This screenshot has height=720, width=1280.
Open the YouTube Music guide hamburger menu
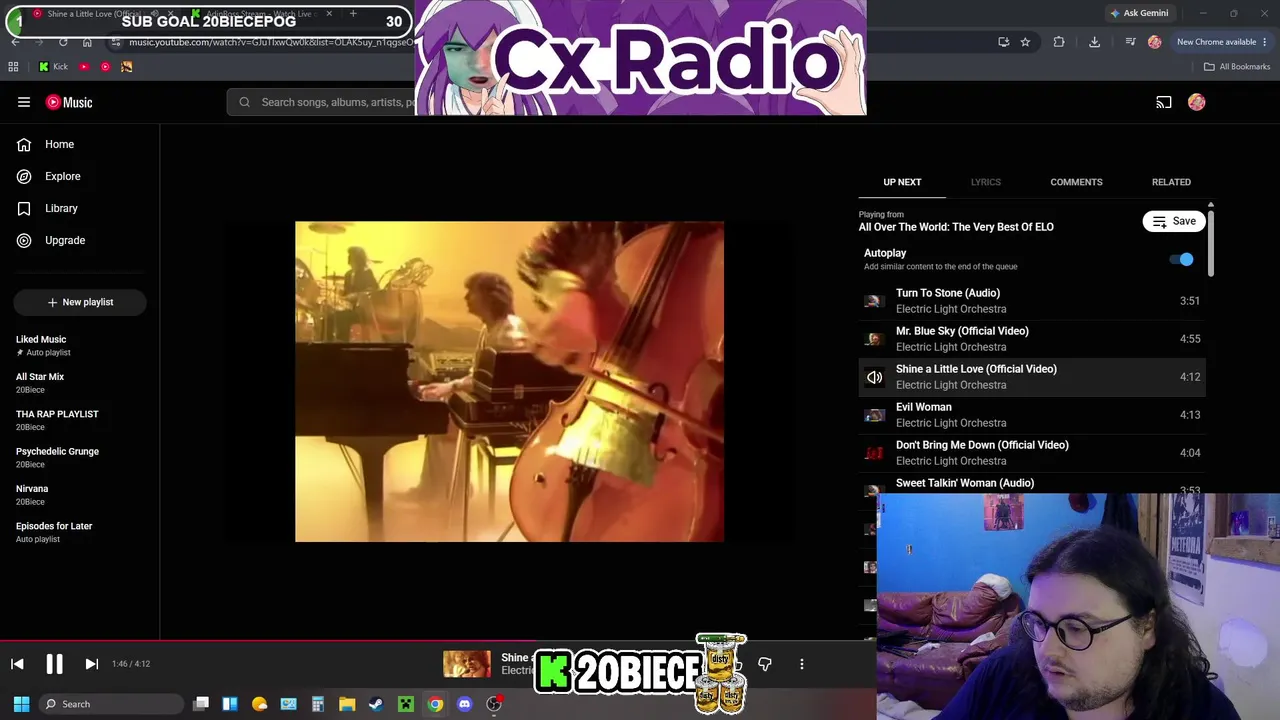24,102
